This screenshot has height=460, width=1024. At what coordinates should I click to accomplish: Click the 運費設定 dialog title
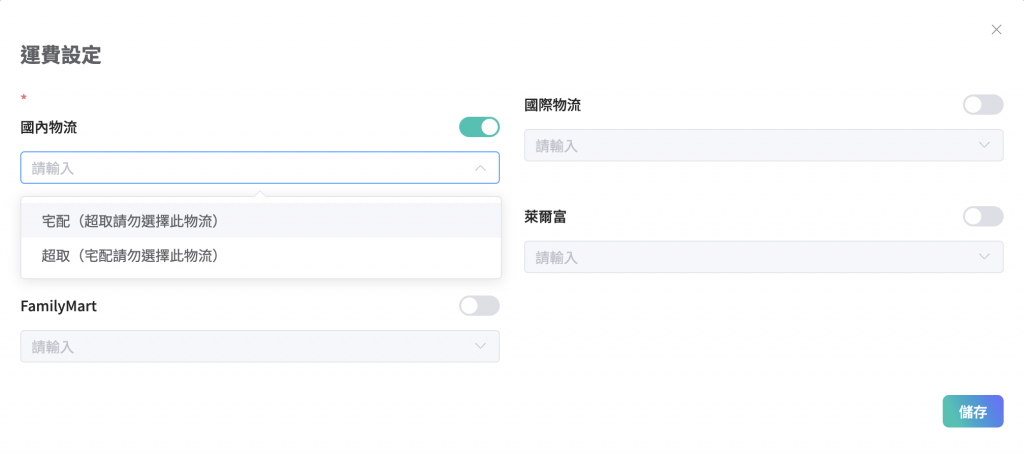tap(61, 56)
